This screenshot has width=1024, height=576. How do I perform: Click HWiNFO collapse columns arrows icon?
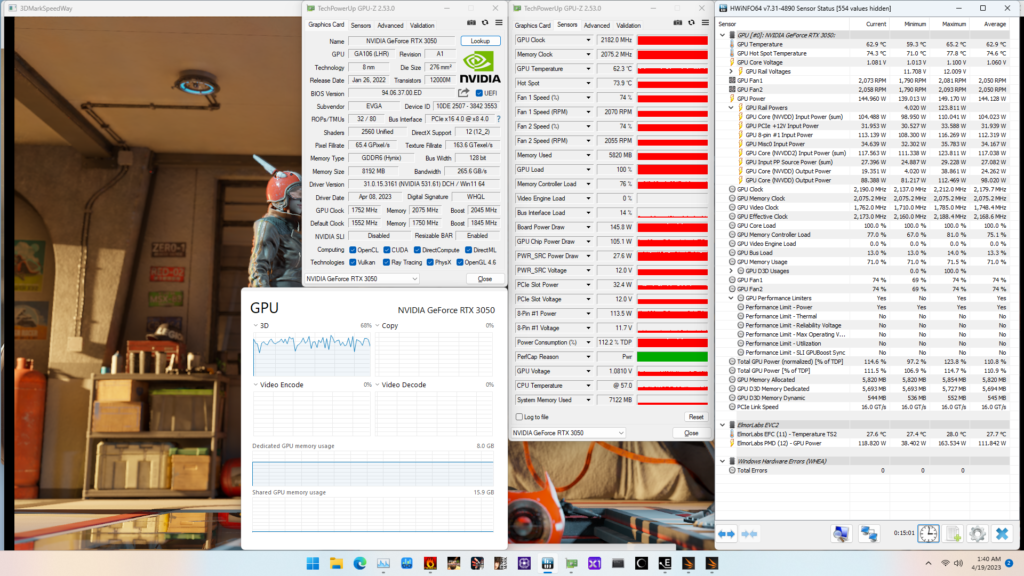[x=749, y=534]
